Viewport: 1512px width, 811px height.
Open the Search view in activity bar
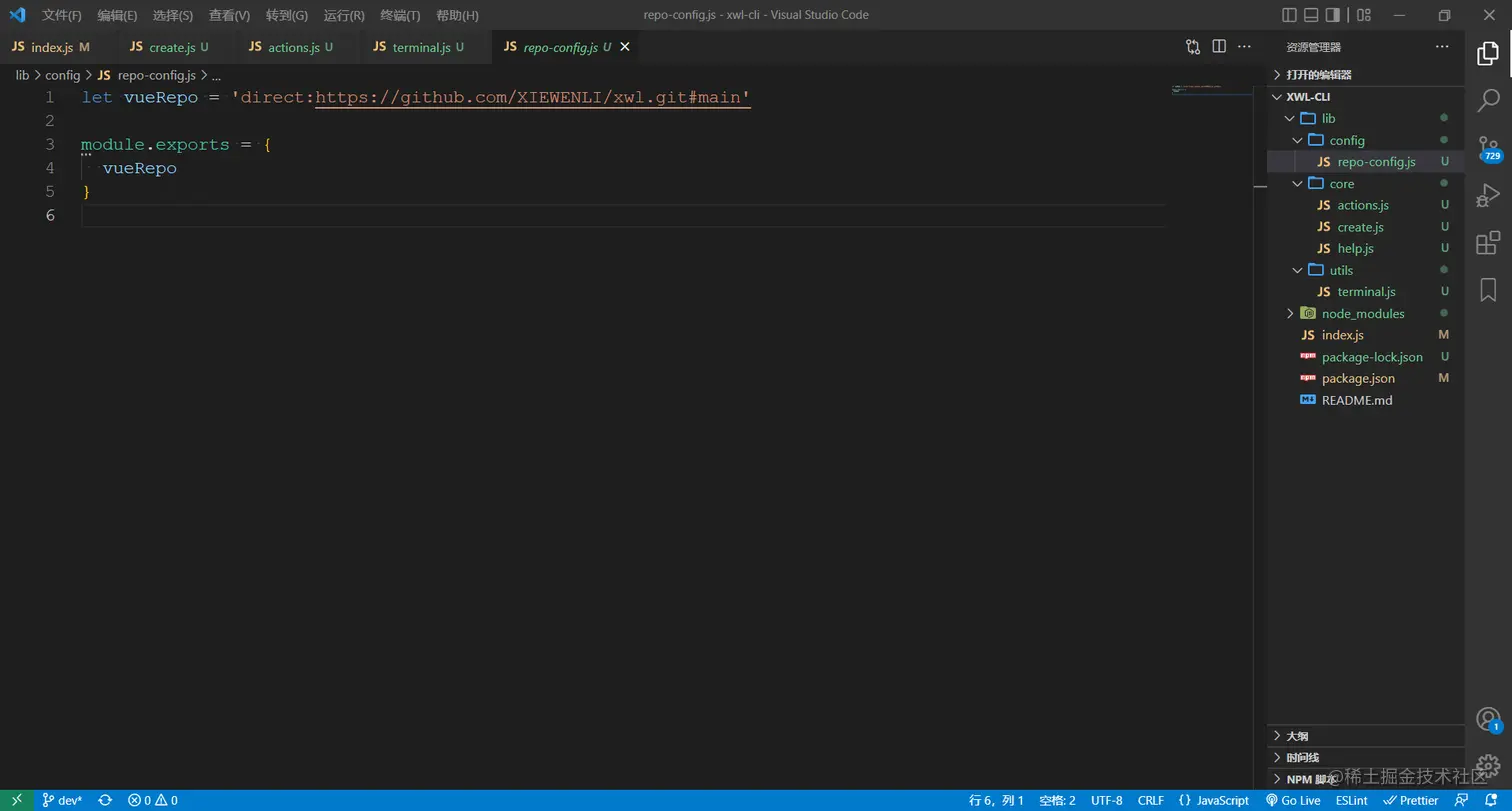tap(1488, 99)
